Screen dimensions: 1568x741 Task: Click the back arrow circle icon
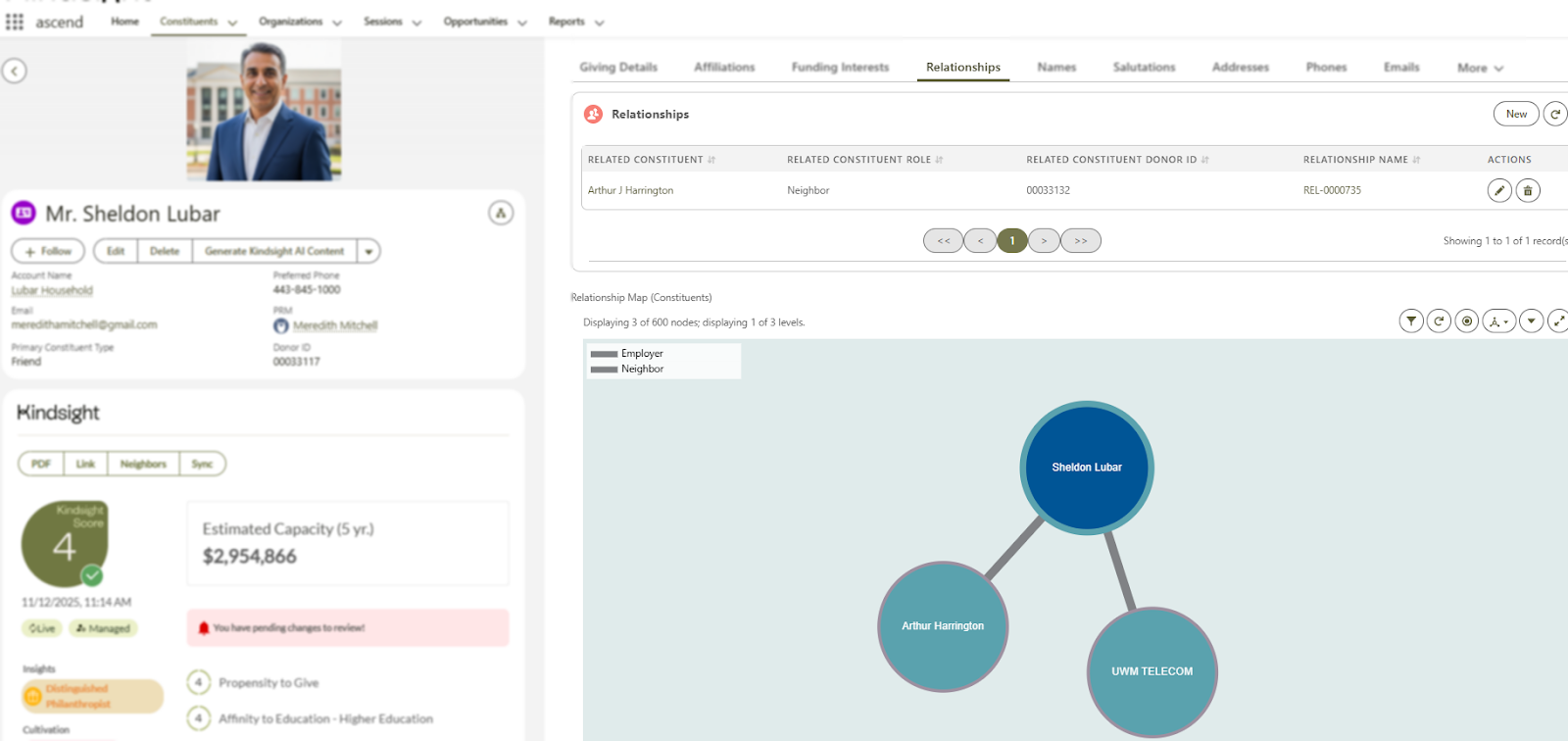(x=14, y=71)
